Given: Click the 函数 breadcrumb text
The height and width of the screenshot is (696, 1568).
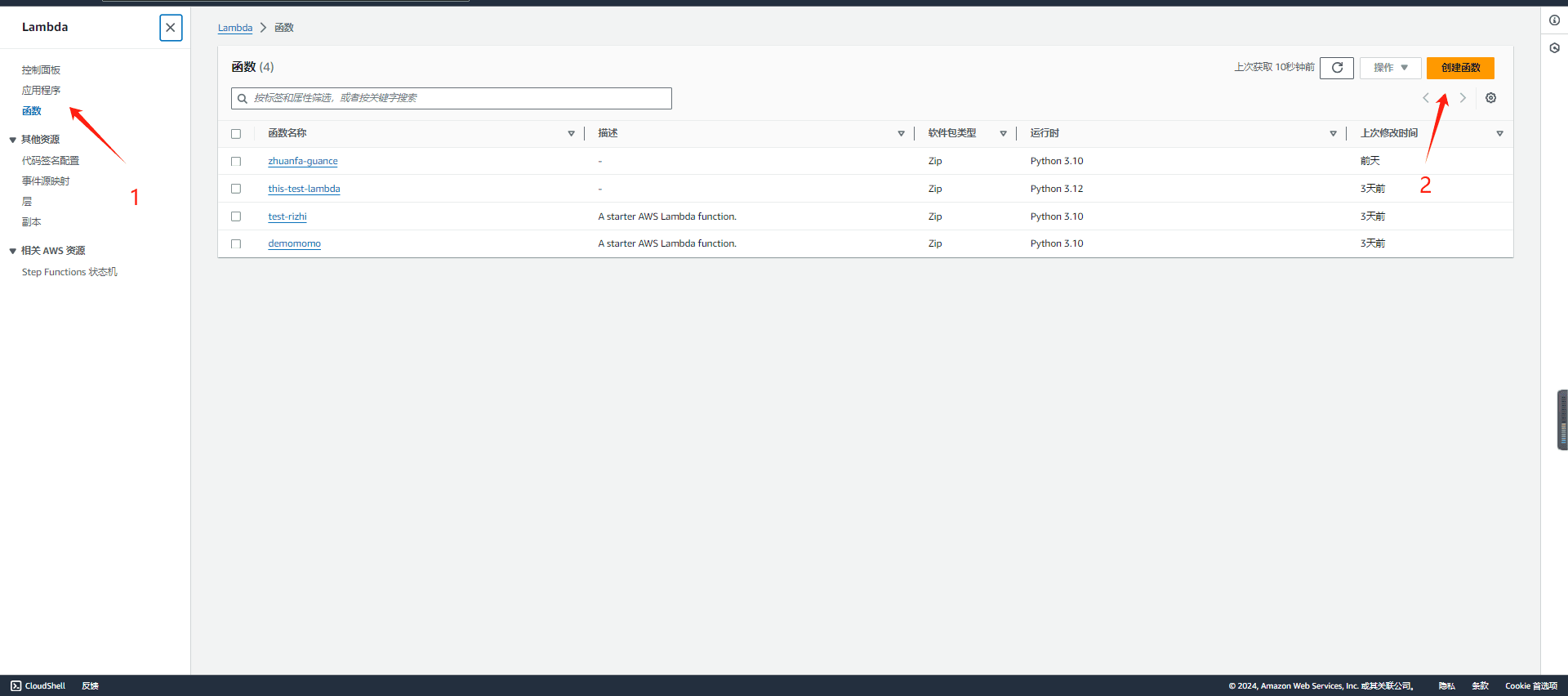Looking at the screenshot, I should click(x=284, y=28).
